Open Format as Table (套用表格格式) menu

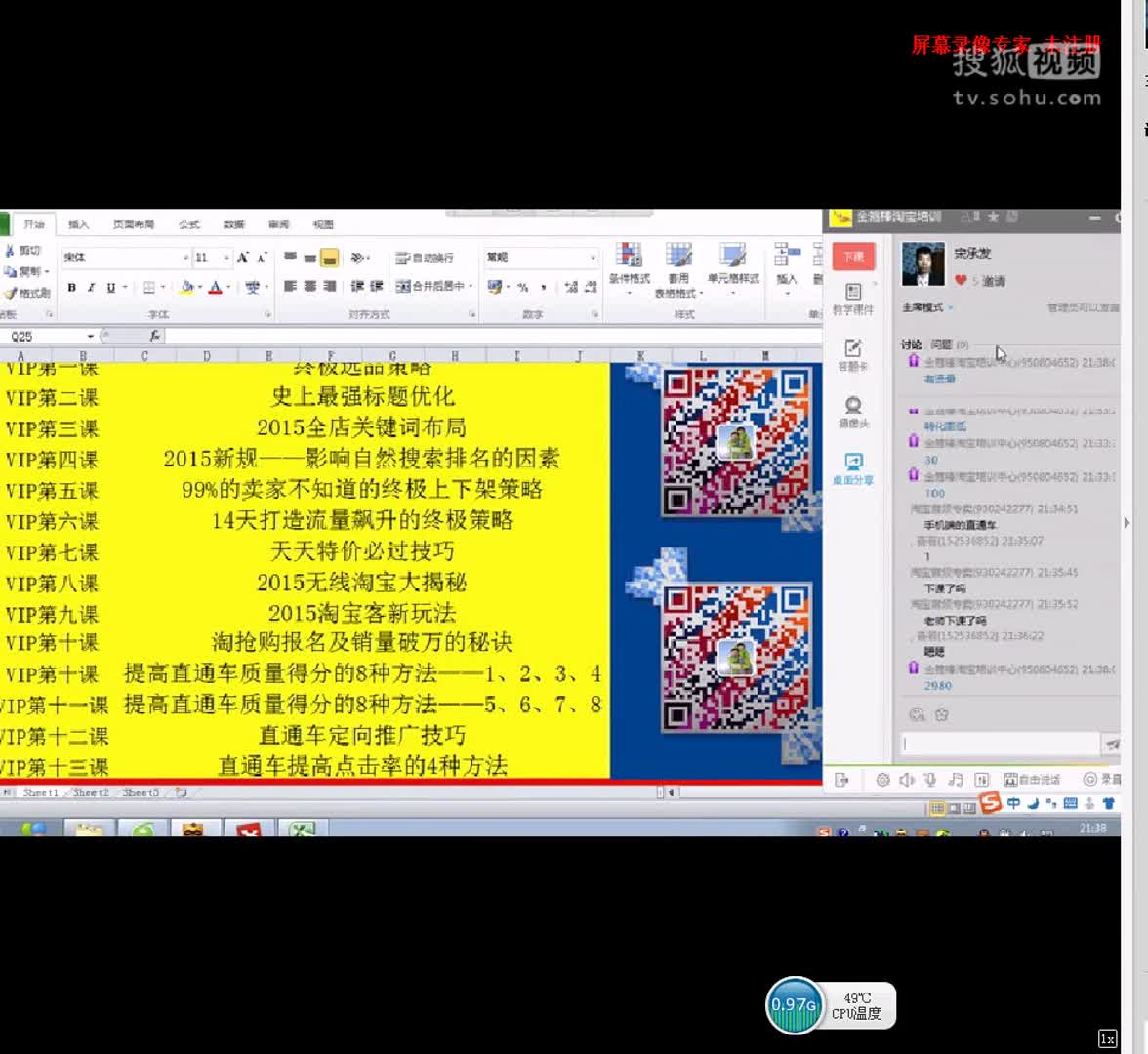coord(677,268)
